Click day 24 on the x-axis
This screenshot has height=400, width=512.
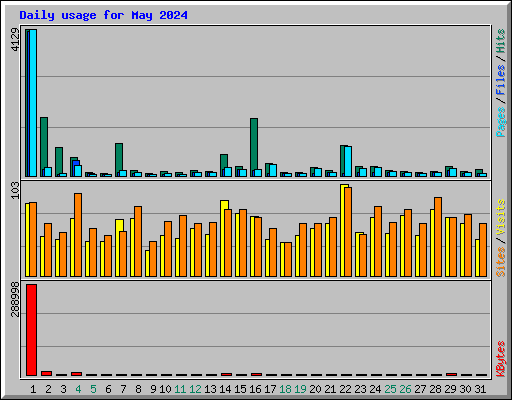[x=376, y=389]
